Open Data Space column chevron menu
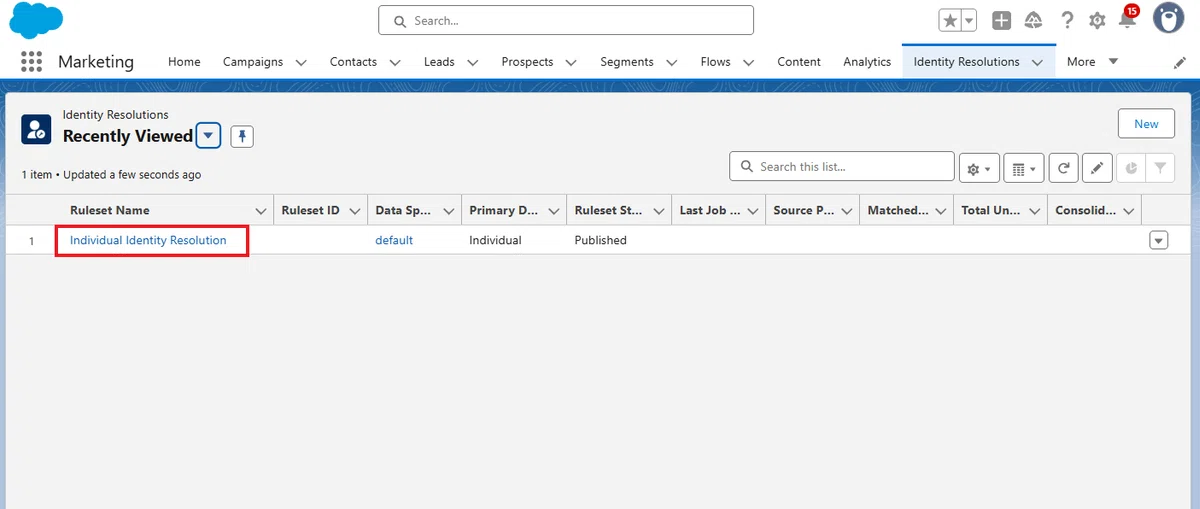Image resolution: width=1200 pixels, height=509 pixels. tap(449, 211)
